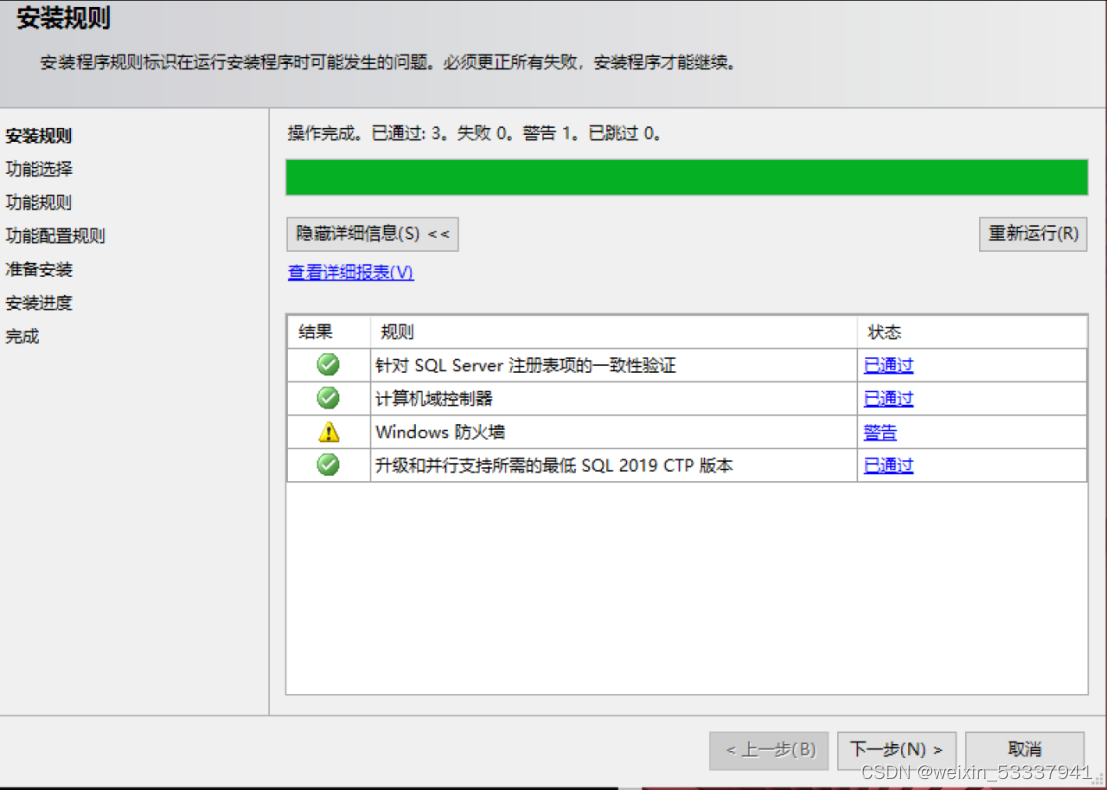Select 安装进度 step in the sidebar
This screenshot has height=791, width=1108.
click(x=39, y=303)
